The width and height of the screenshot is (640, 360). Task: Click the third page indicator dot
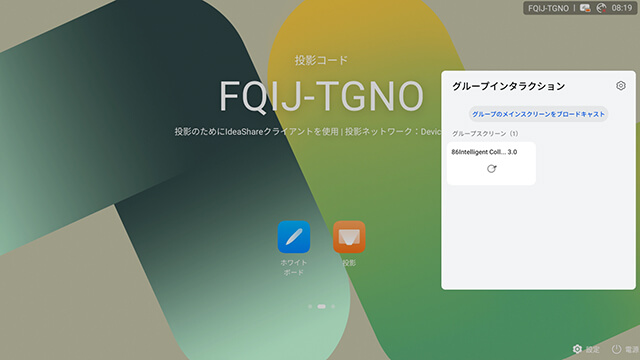[333, 306]
